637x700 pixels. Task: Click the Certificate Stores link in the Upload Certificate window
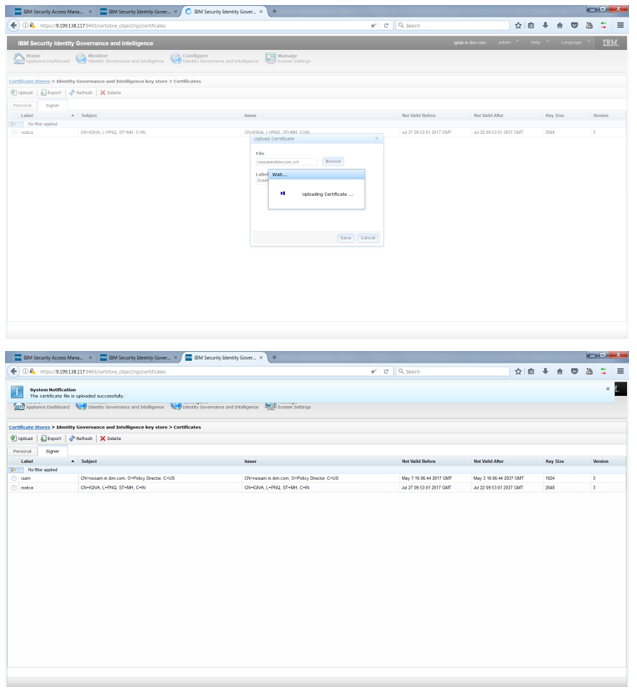click(29, 82)
